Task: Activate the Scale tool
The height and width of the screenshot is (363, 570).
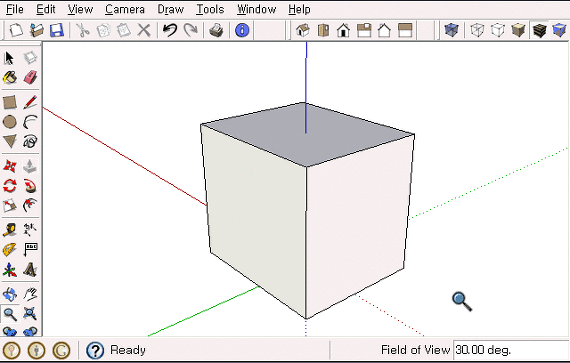Action: click(x=9, y=205)
